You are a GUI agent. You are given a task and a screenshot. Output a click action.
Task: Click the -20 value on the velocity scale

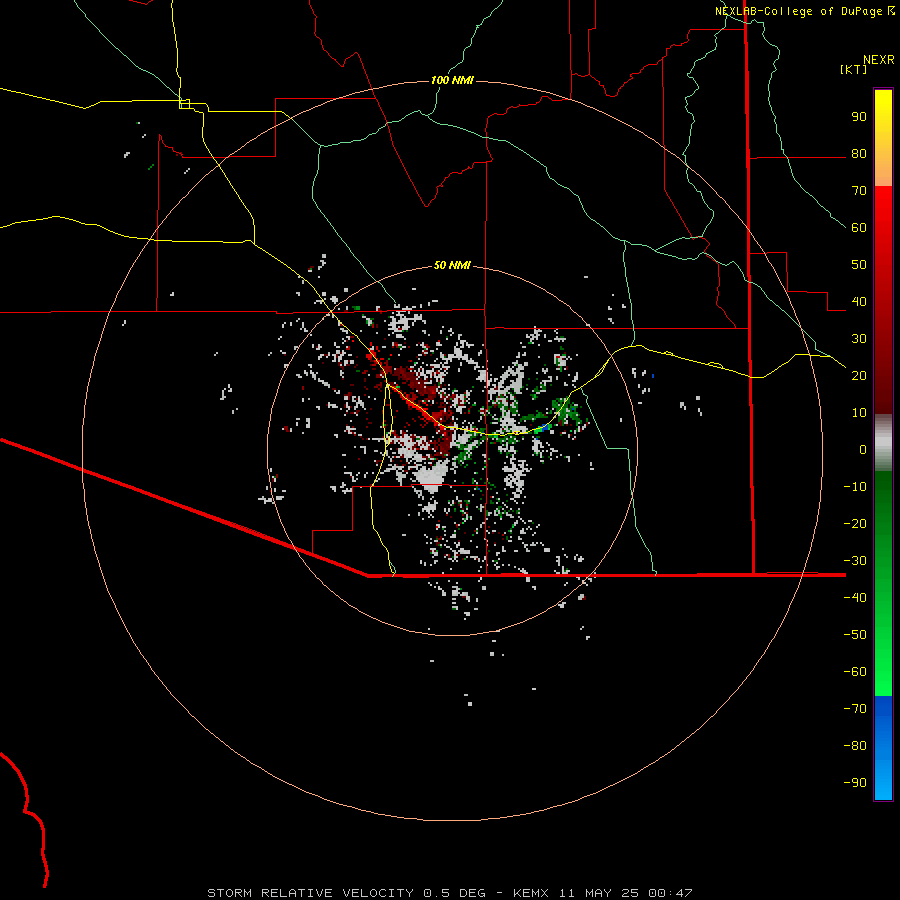click(855, 523)
